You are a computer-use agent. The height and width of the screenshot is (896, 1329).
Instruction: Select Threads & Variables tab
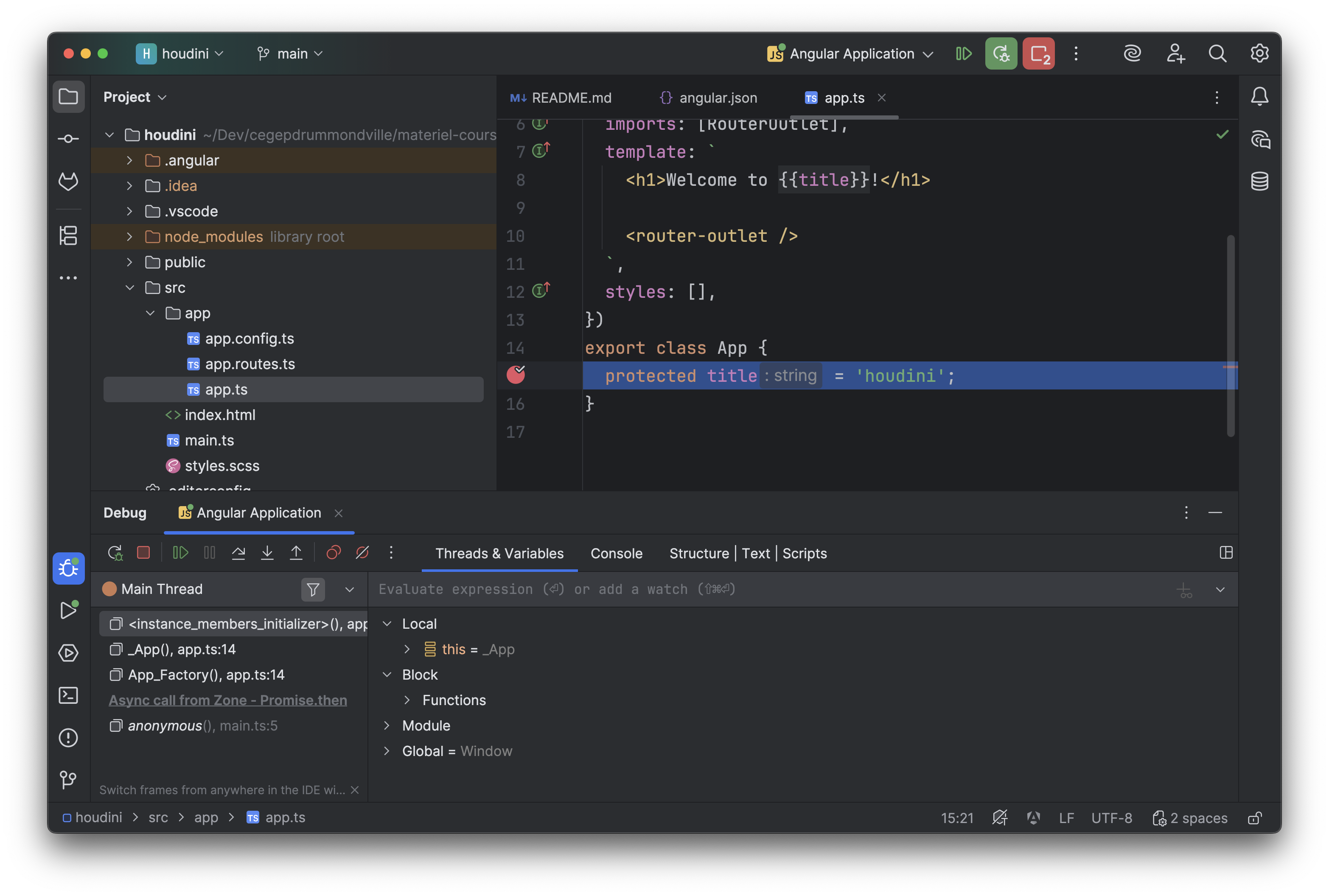click(x=499, y=553)
